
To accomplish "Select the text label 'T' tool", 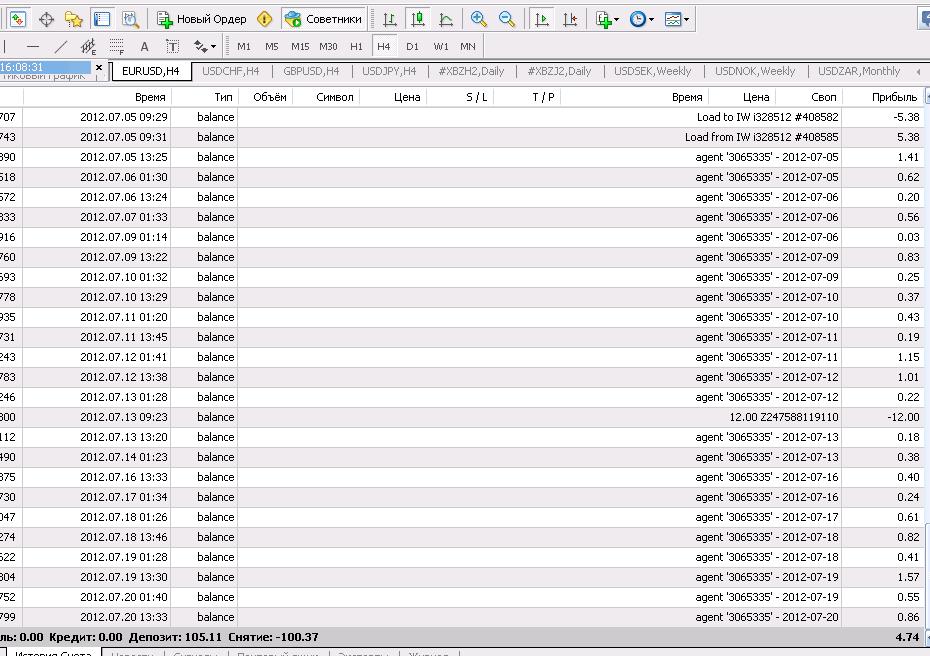I will pyautogui.click(x=173, y=46).
